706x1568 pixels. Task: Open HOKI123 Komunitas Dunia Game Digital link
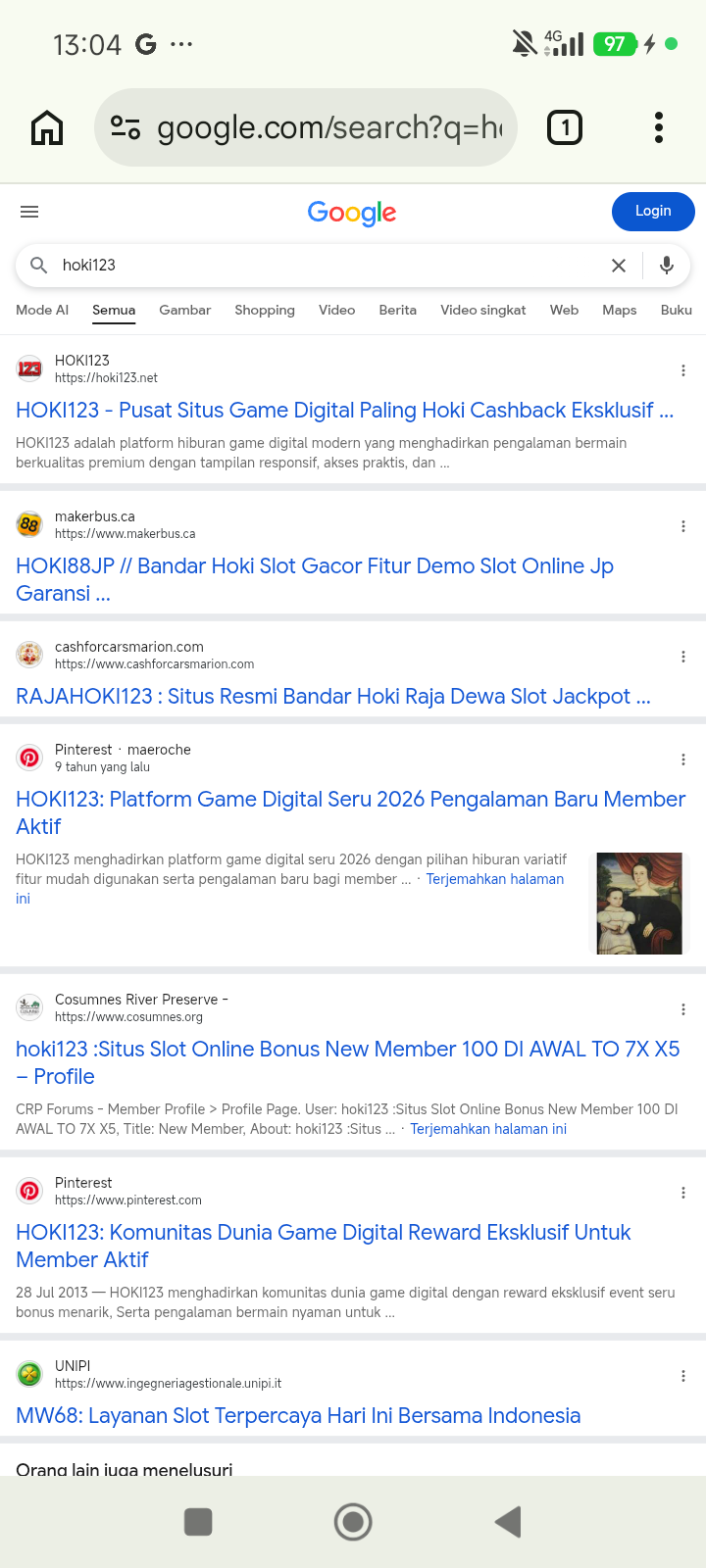(x=324, y=1246)
